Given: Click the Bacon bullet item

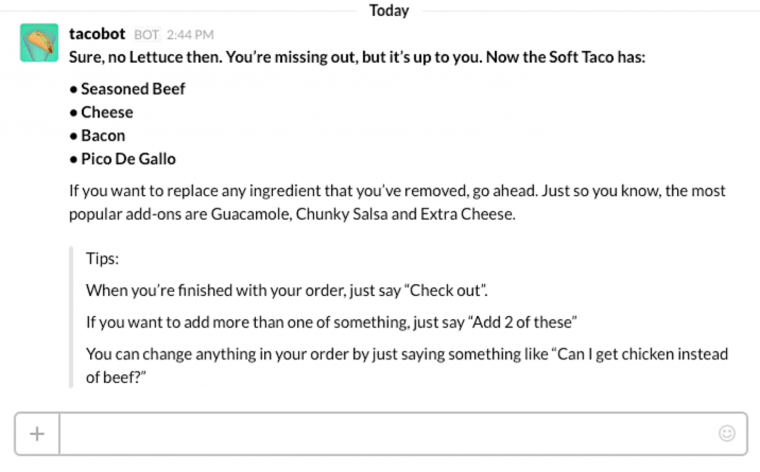Looking at the screenshot, I should (x=97, y=135).
